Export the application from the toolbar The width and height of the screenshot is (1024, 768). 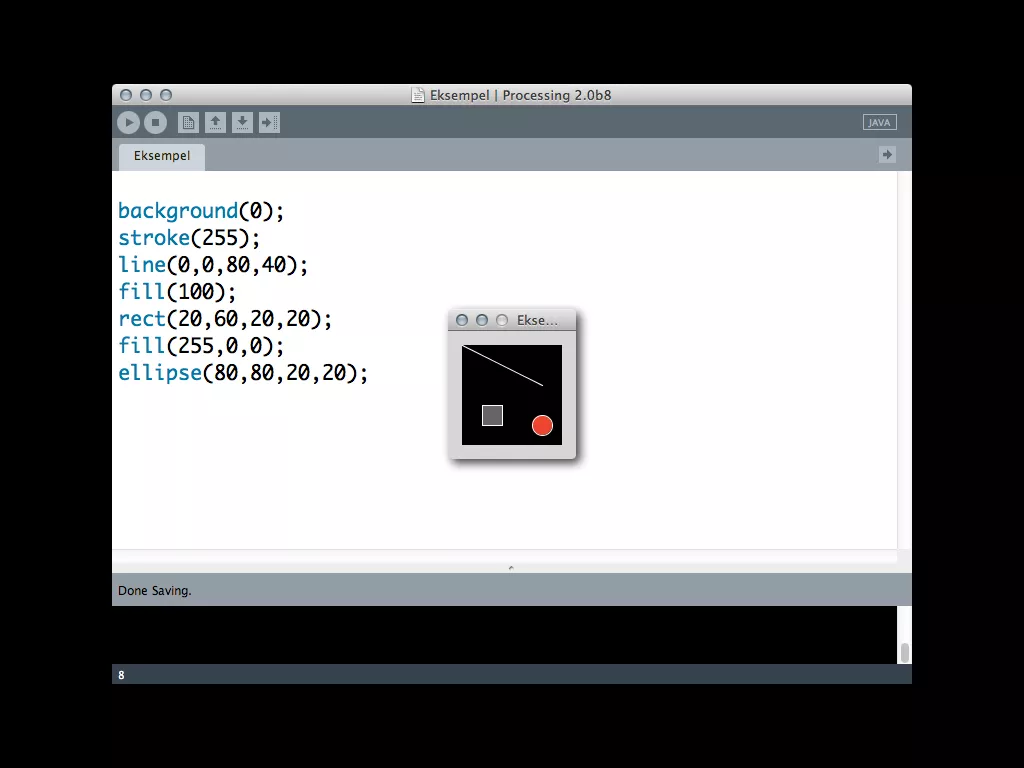(269, 122)
